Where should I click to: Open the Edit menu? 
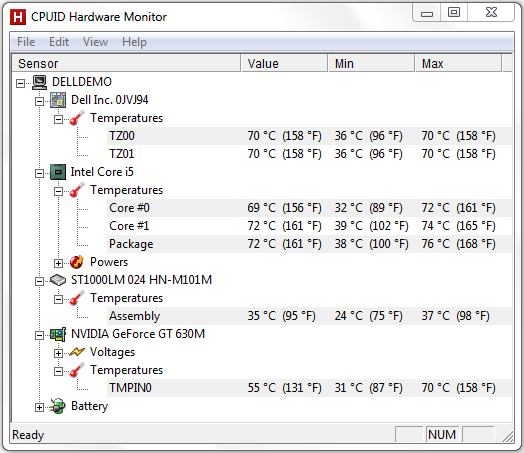point(59,42)
